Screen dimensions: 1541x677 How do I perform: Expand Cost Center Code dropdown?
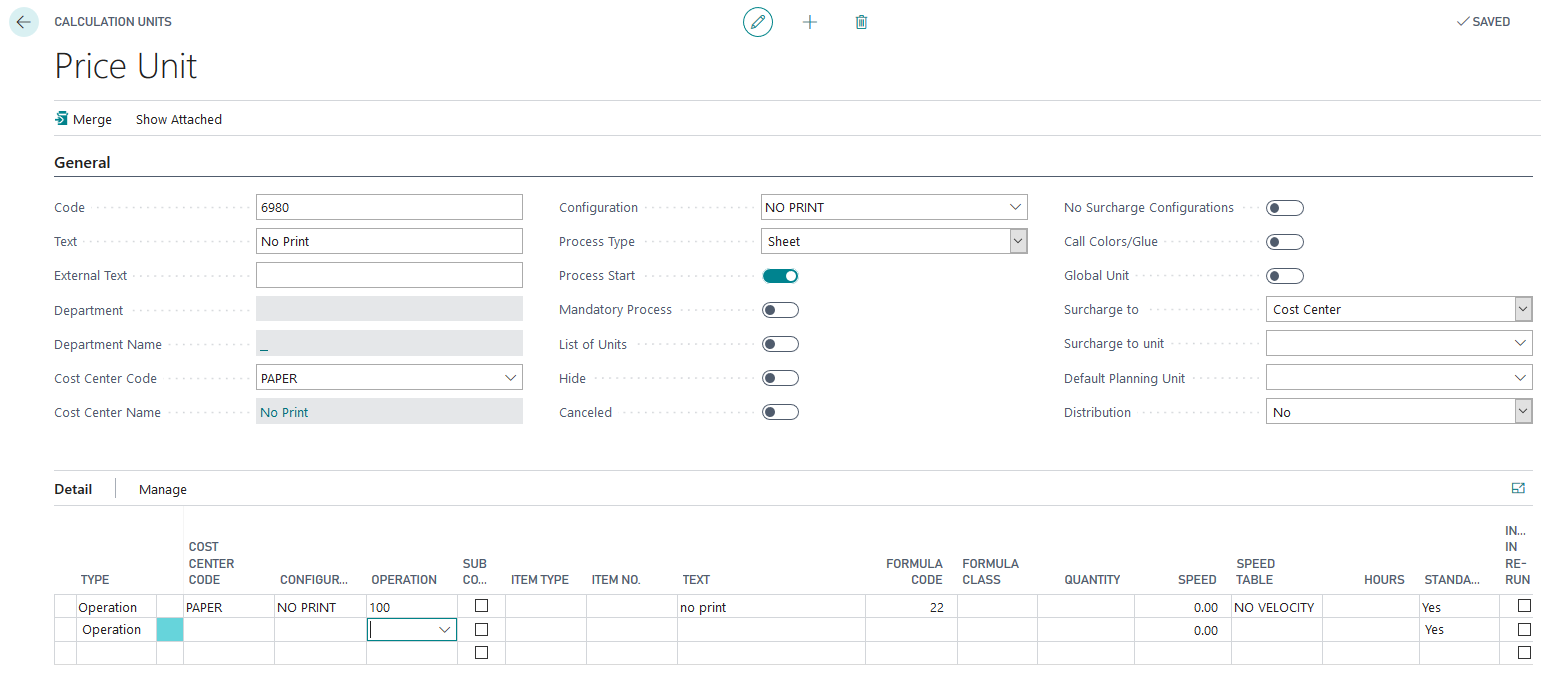(x=511, y=378)
